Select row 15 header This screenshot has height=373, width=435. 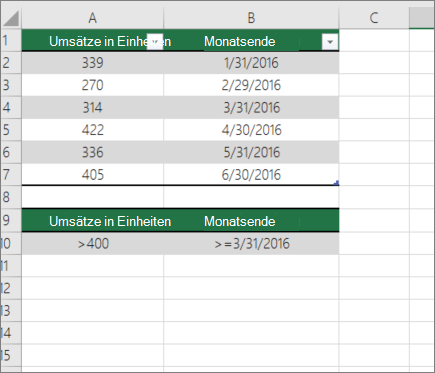tap(11, 355)
